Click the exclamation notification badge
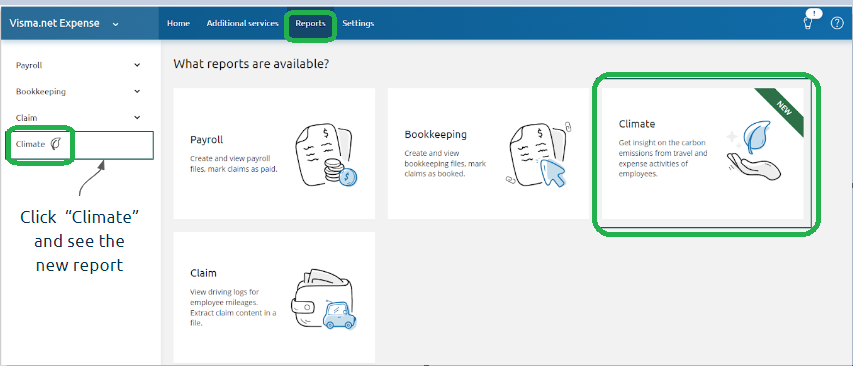 [815, 14]
